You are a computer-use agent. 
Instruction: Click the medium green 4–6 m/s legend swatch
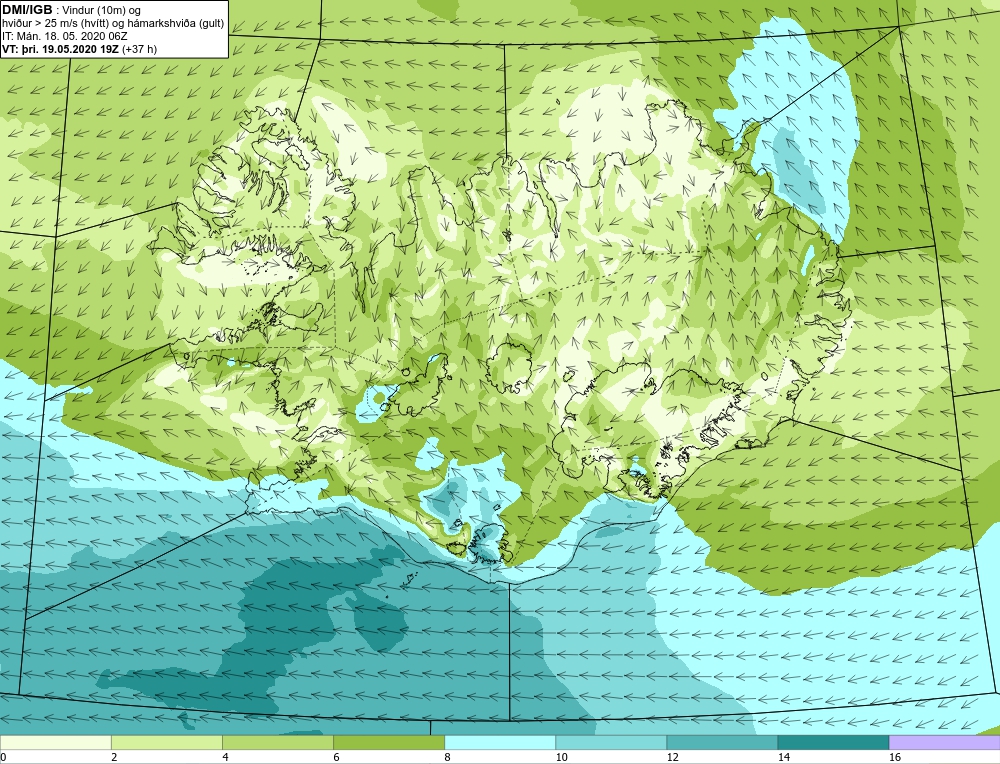pyautogui.click(x=277, y=742)
